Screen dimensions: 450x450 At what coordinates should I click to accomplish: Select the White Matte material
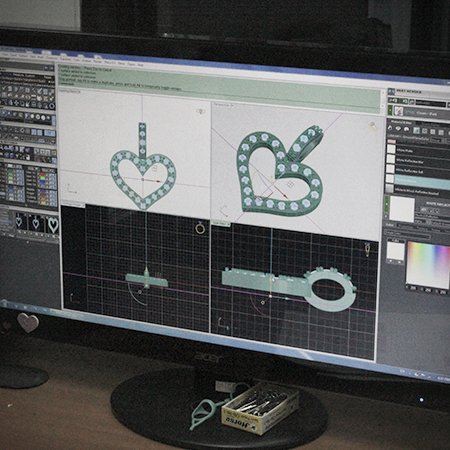[x=405, y=151]
